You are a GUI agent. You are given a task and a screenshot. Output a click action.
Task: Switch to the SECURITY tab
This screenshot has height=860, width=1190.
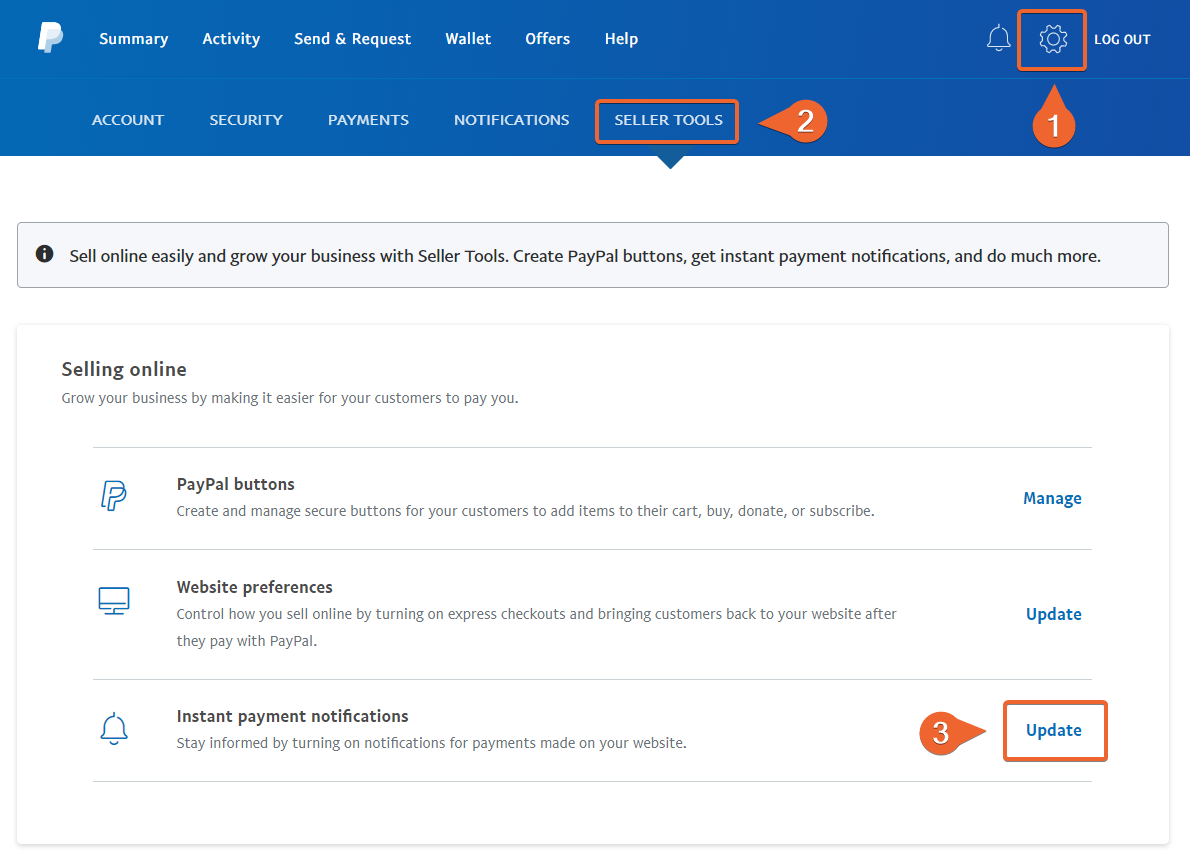click(246, 120)
